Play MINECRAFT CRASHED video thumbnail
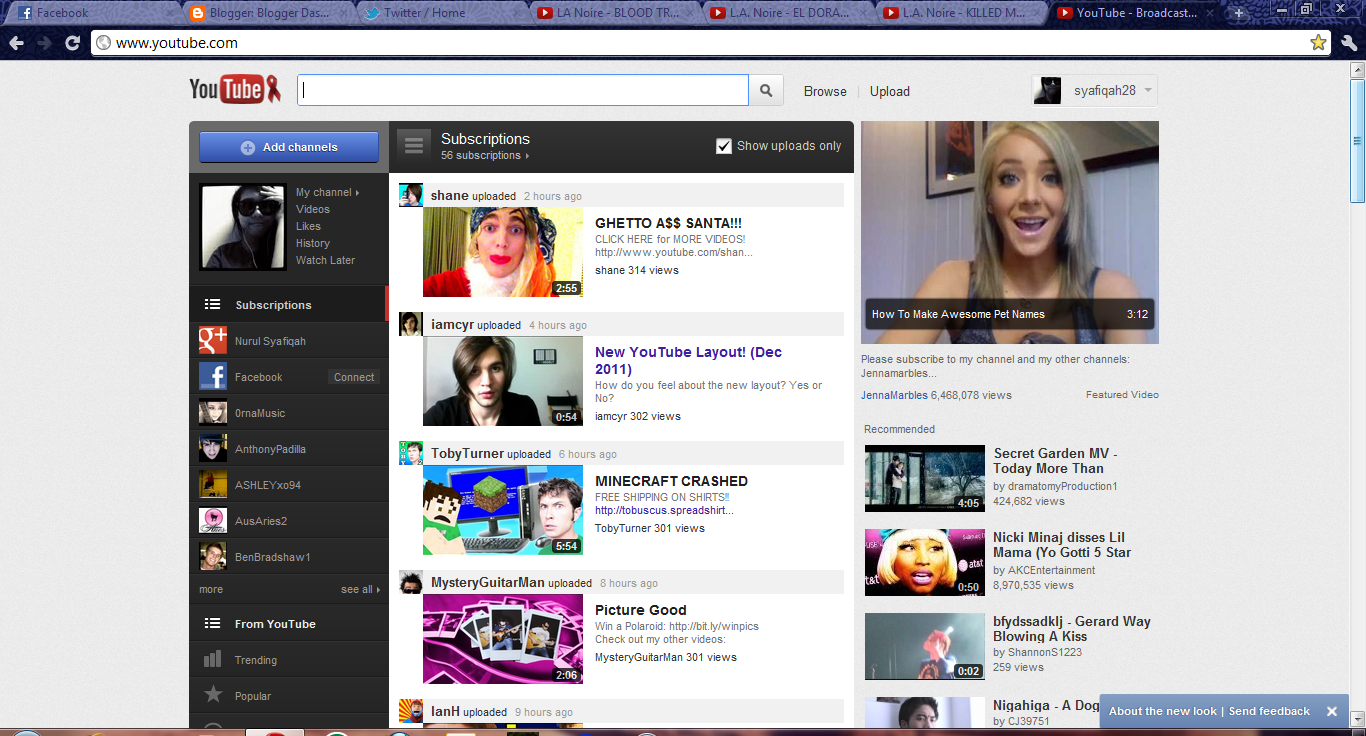Image resolution: width=1366 pixels, height=736 pixels. point(503,510)
